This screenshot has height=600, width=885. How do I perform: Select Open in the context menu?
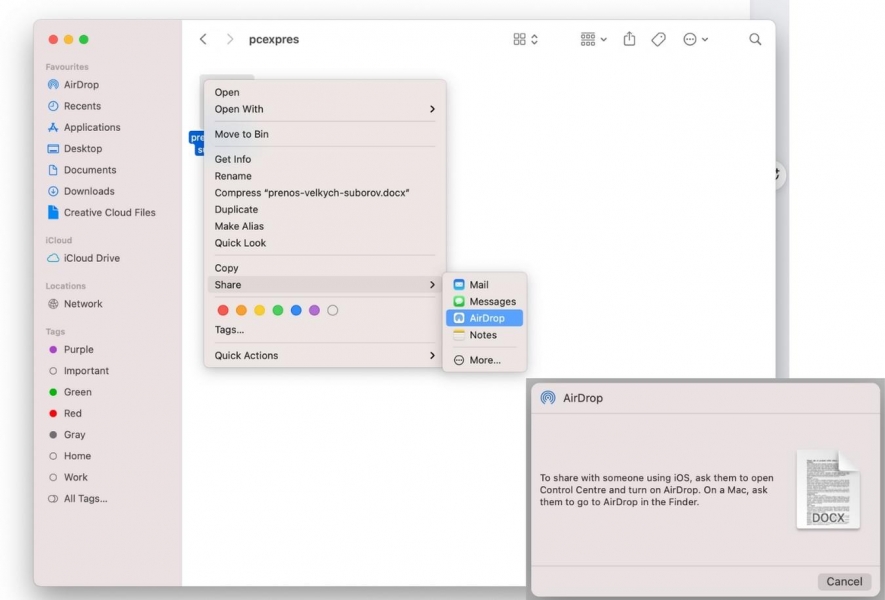[x=325, y=93]
